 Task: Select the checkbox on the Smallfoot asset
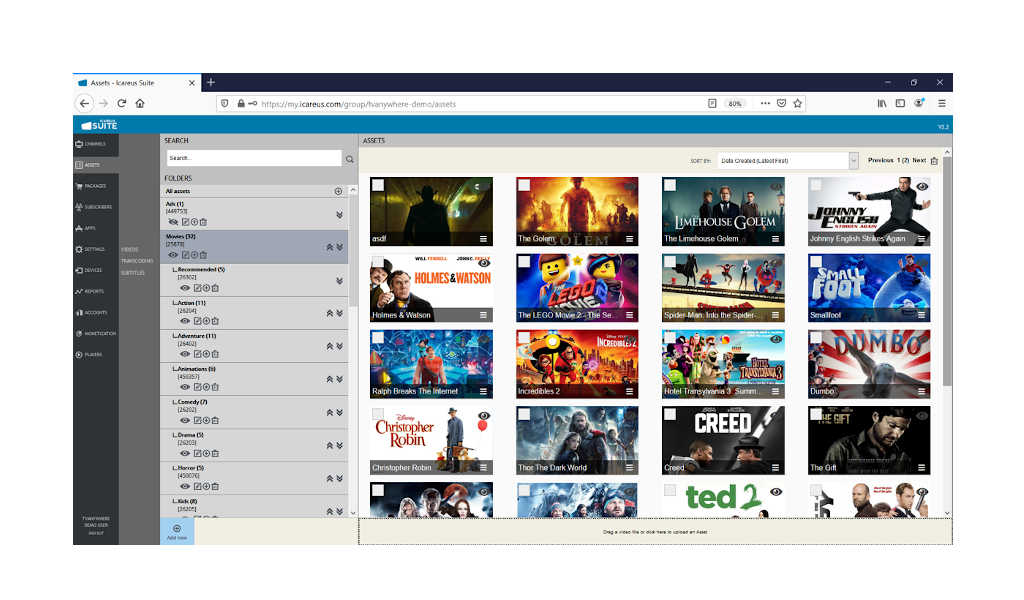[816, 262]
